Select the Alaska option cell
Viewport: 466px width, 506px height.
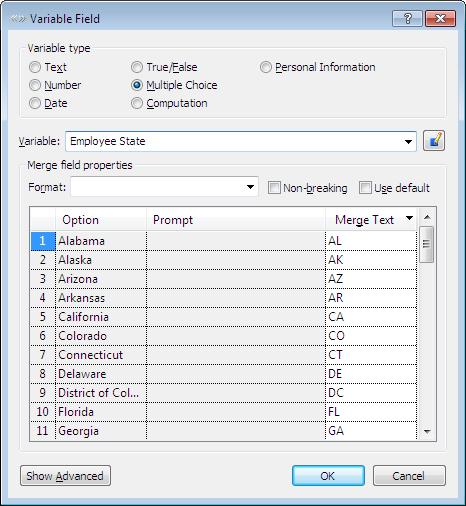tap(101, 260)
